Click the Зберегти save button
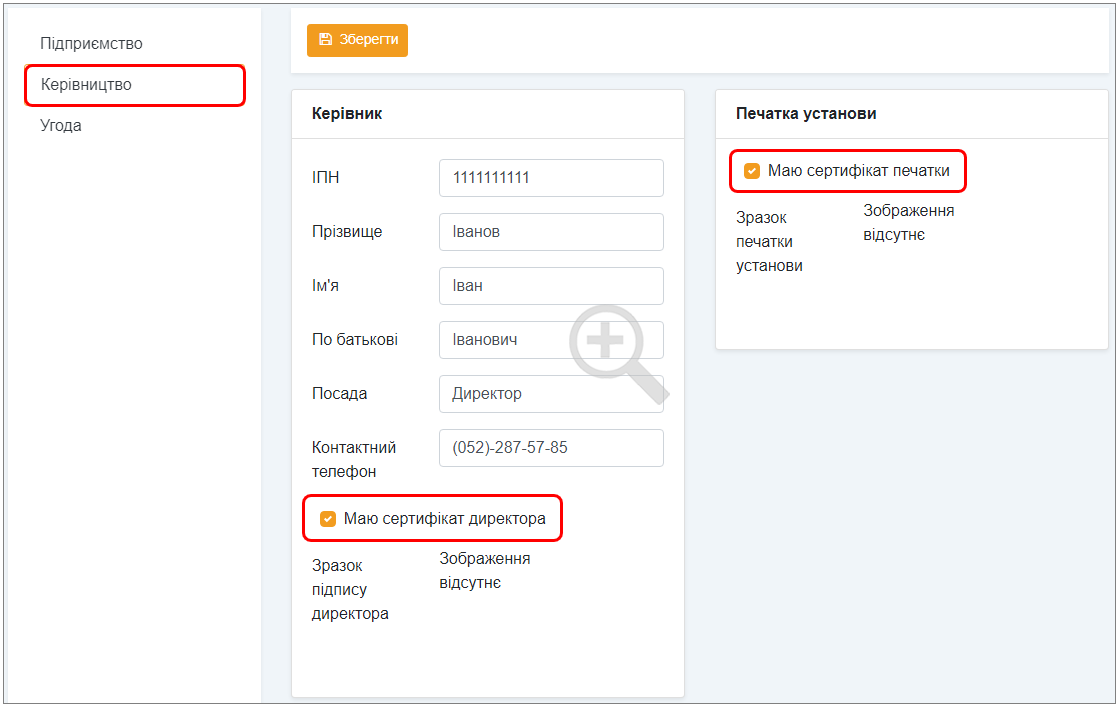Screen dimensions: 1120x709 click(357, 40)
